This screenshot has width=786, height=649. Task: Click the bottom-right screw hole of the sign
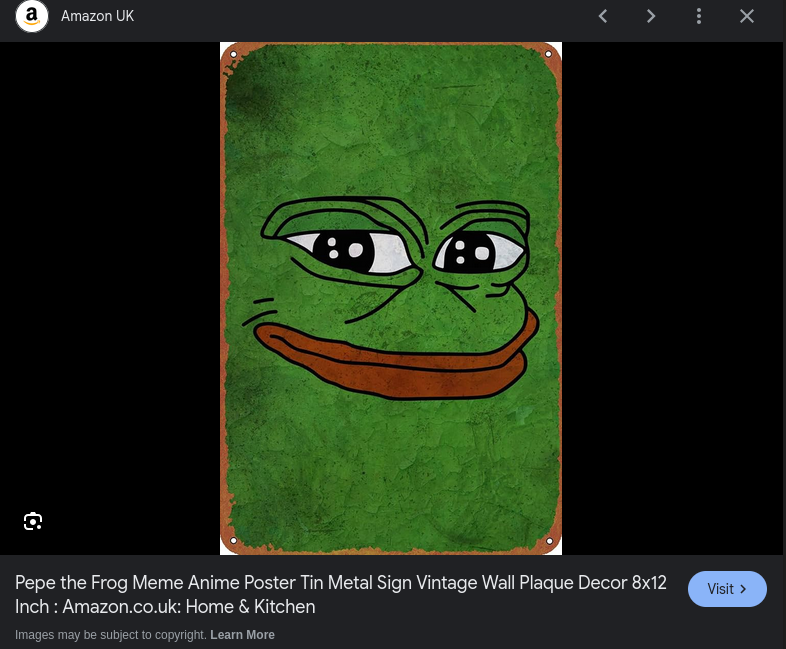click(549, 542)
